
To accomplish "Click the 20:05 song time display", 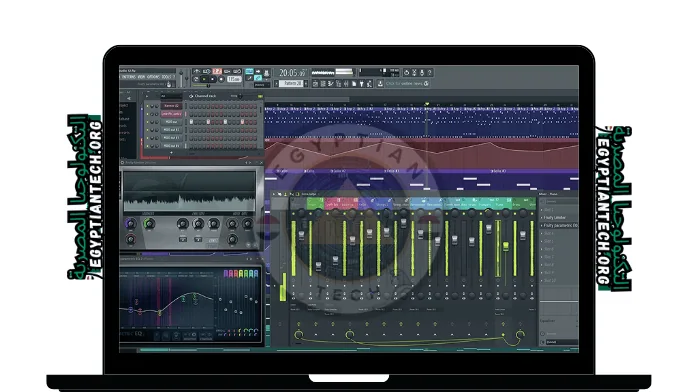I will click(293, 73).
